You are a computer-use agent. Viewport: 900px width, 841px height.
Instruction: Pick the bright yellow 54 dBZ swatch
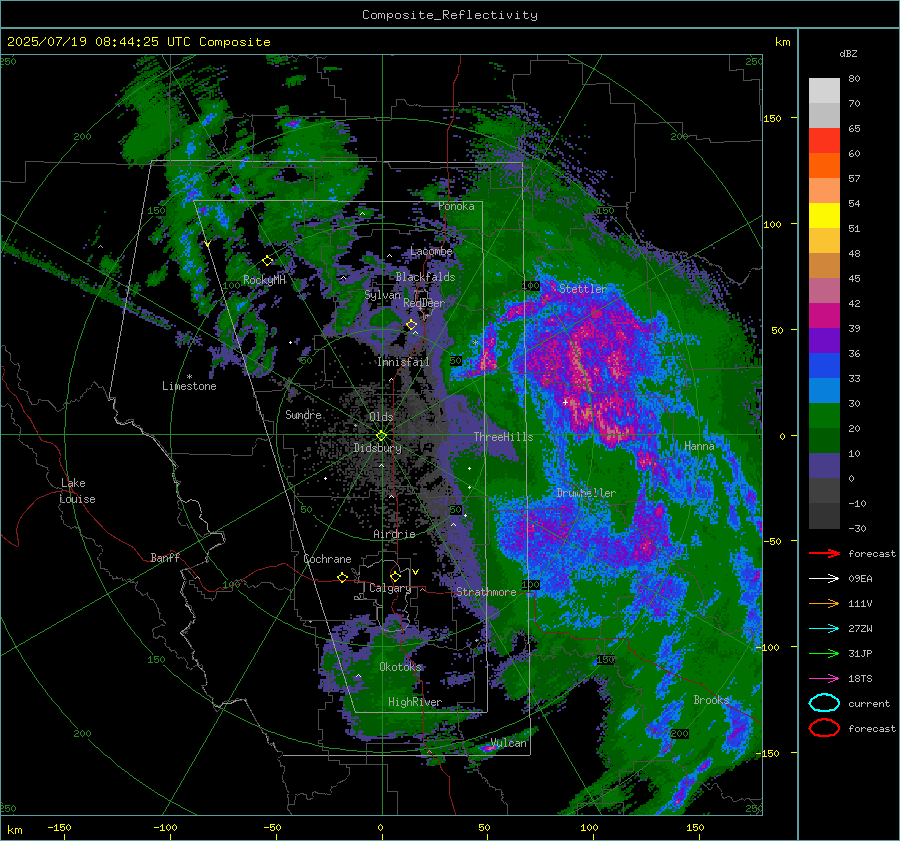(824, 215)
